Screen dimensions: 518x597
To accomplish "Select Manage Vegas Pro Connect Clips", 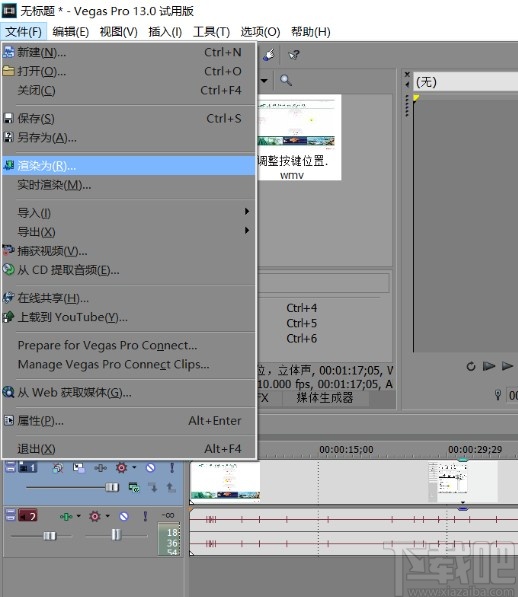I will pyautogui.click(x=129, y=364).
